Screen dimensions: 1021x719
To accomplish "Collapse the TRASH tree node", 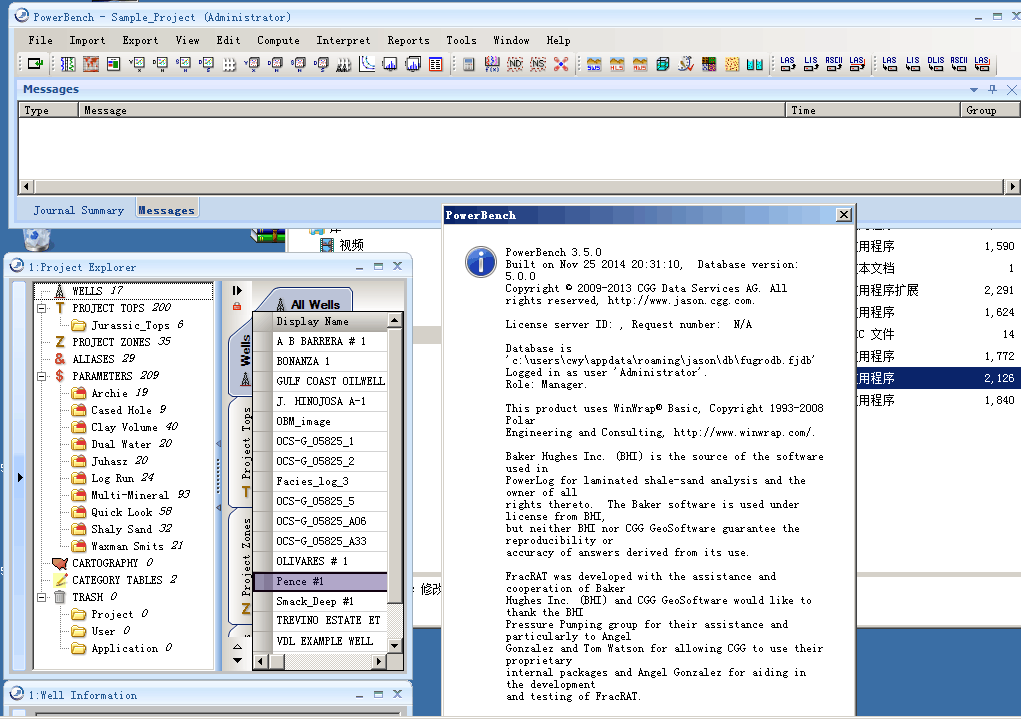I will 42,597.
